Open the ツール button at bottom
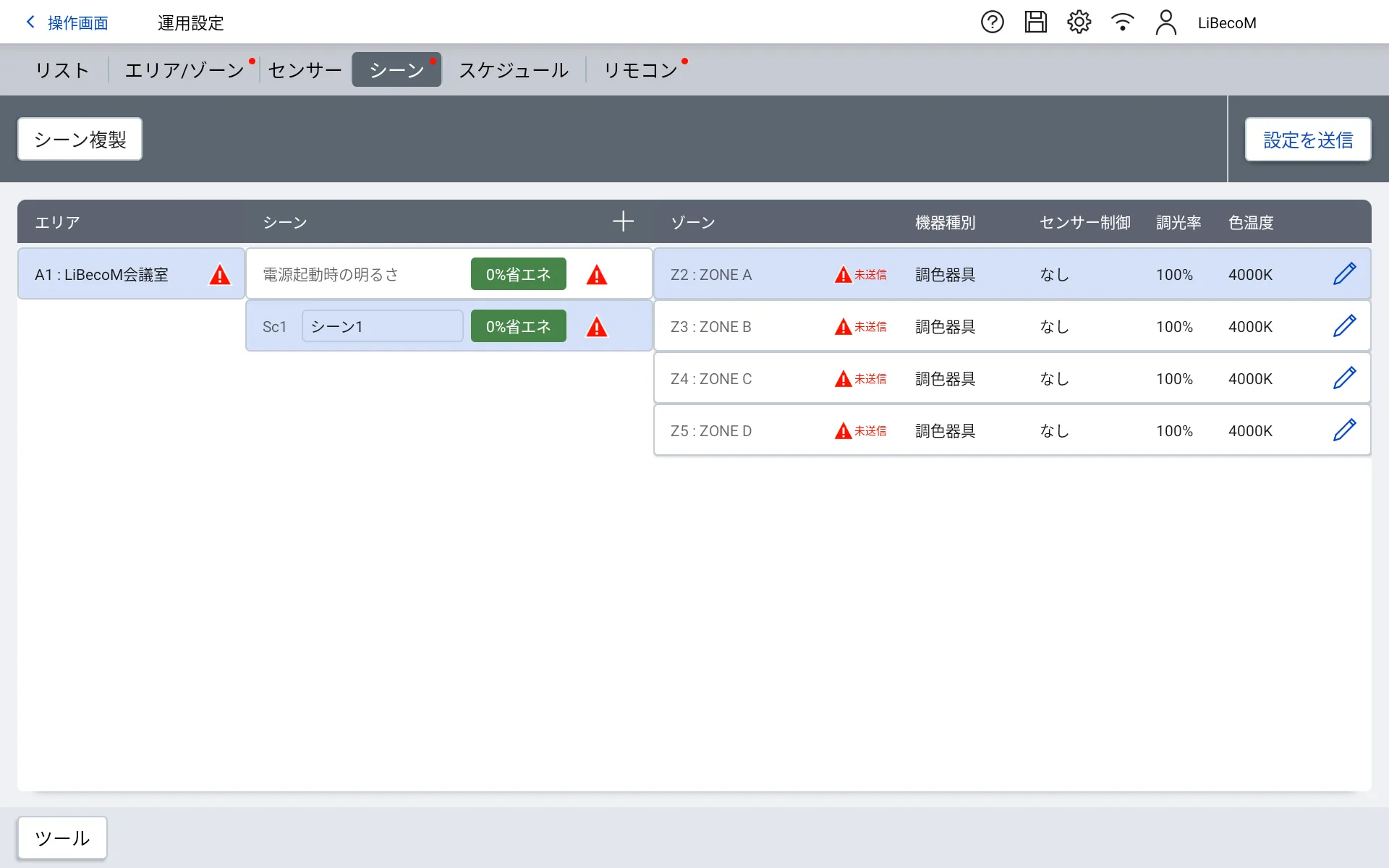Image resolution: width=1389 pixels, height=868 pixels. 62,838
